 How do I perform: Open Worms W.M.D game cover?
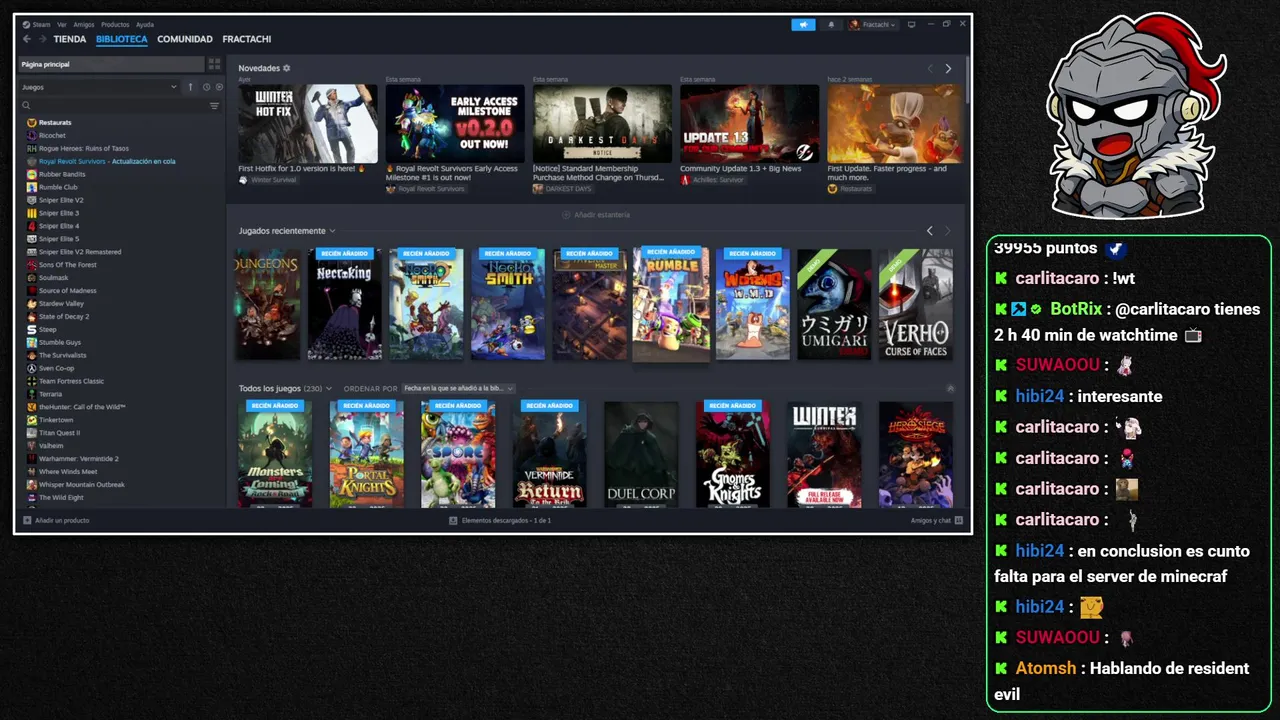tap(752, 304)
